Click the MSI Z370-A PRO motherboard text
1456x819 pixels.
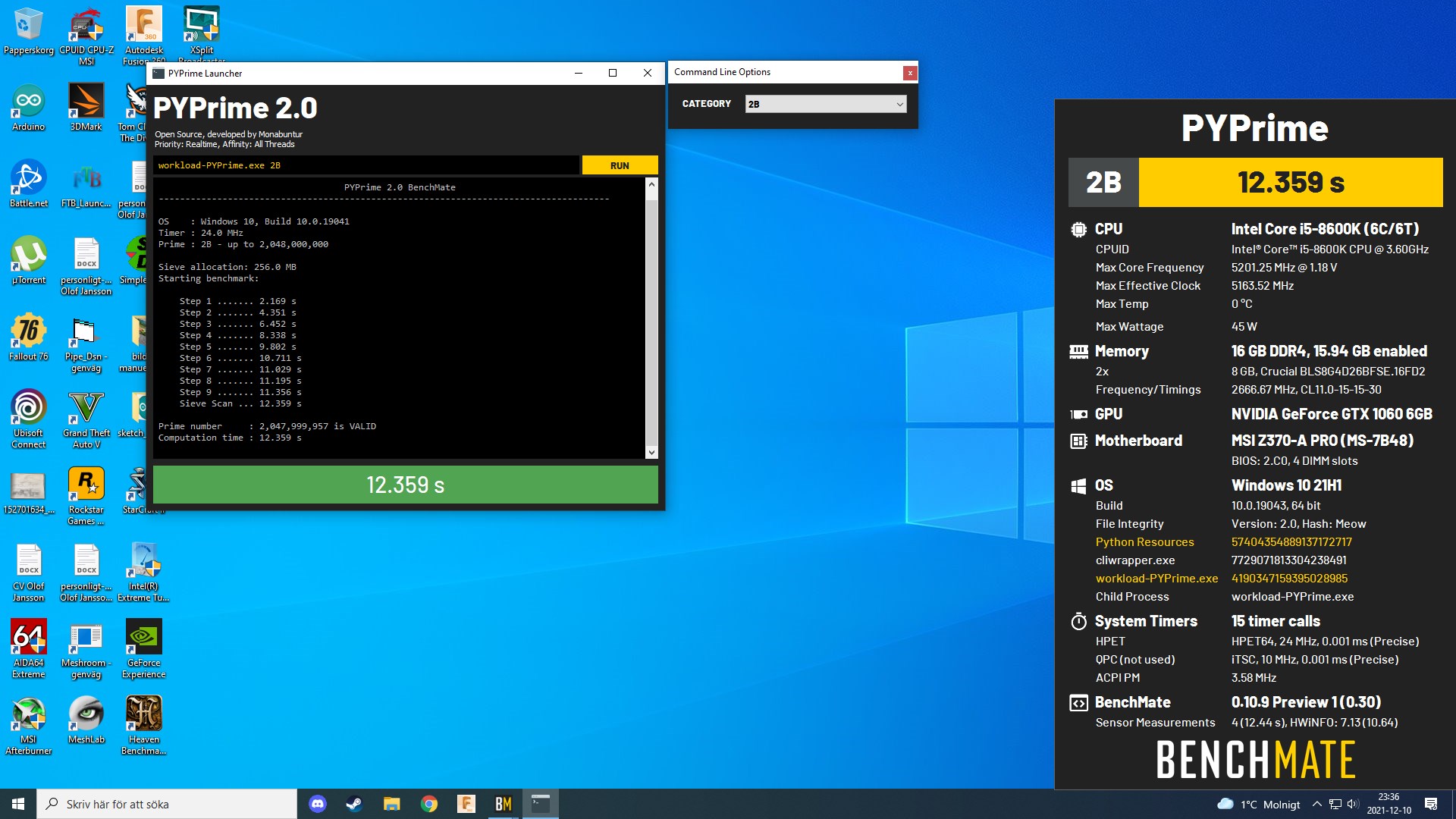point(1322,441)
